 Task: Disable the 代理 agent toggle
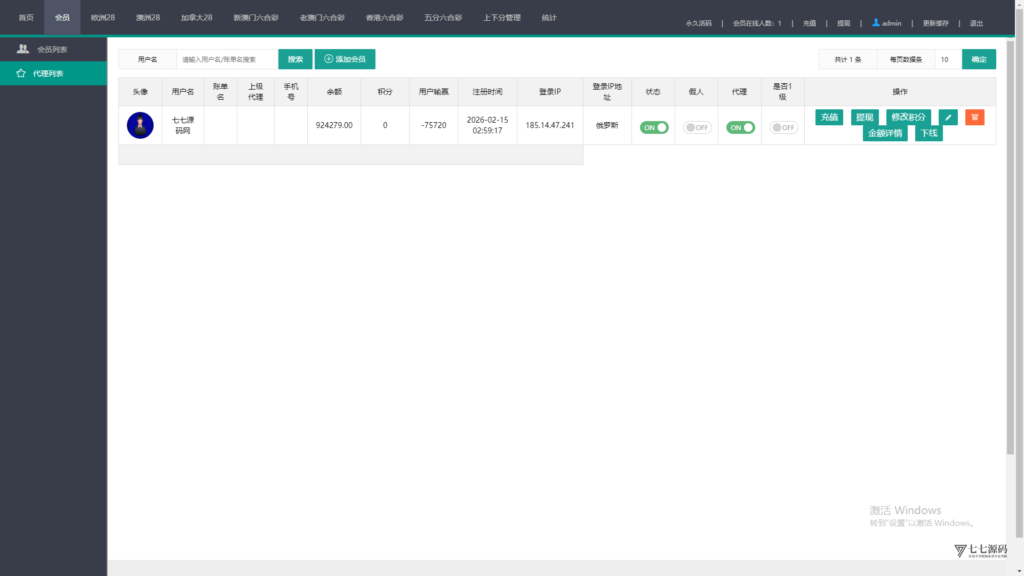point(740,127)
